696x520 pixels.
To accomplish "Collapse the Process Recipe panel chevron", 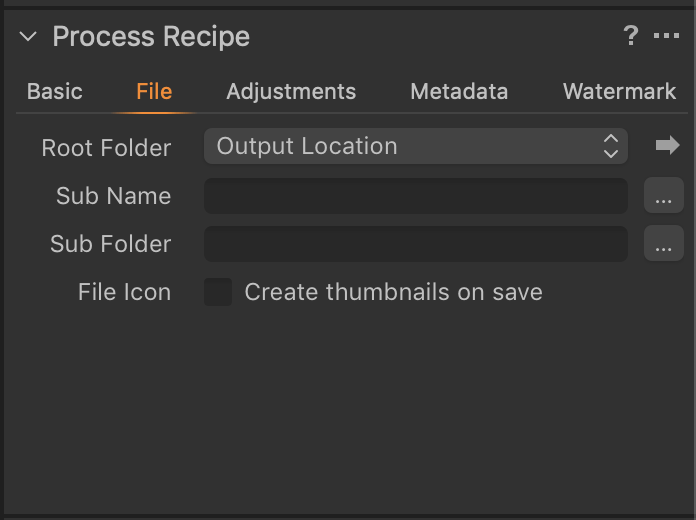I will click(x=28, y=37).
